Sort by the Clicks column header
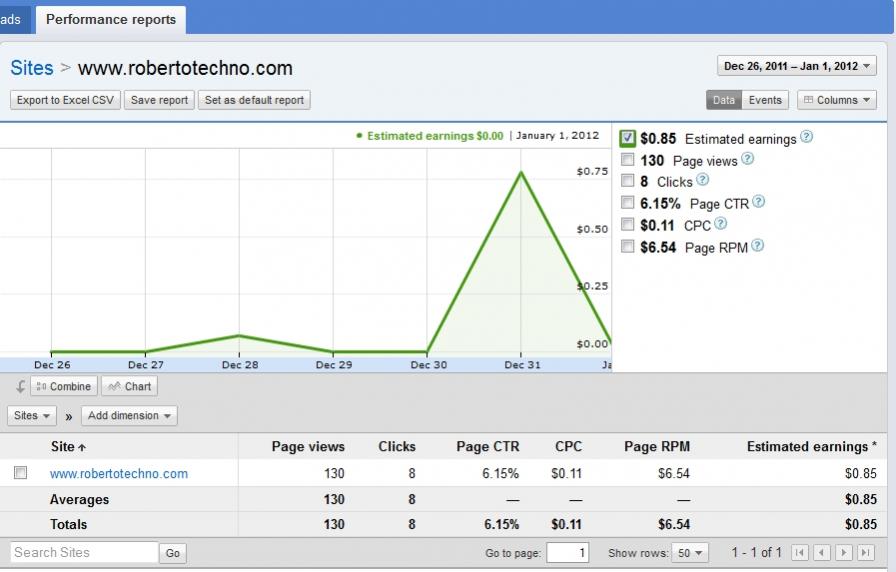Screen dimensions: 896x572 point(397,446)
